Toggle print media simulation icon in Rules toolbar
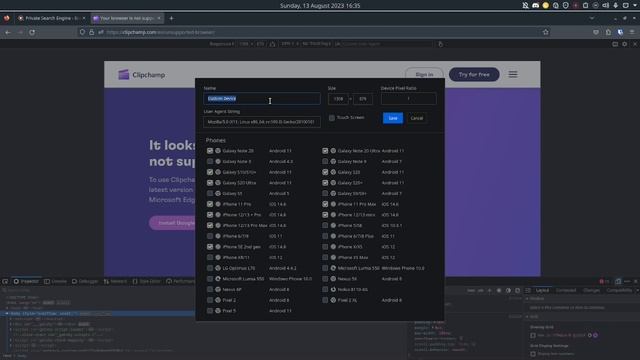The width and height of the screenshot is (640, 360). tap(518, 291)
